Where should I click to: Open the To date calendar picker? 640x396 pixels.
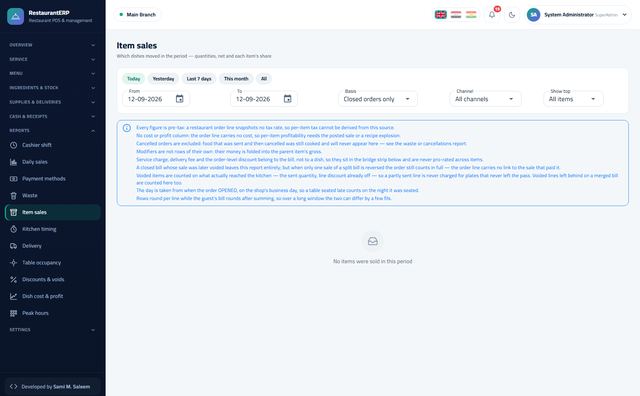tap(288, 99)
